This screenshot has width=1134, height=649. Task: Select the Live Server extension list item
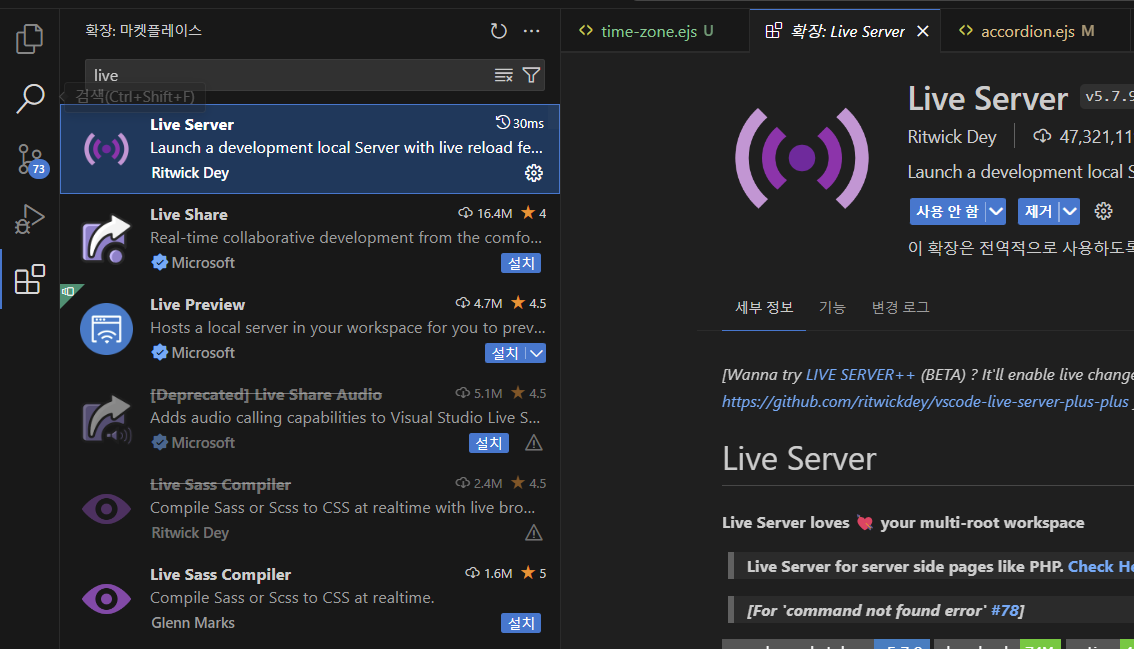click(x=310, y=149)
